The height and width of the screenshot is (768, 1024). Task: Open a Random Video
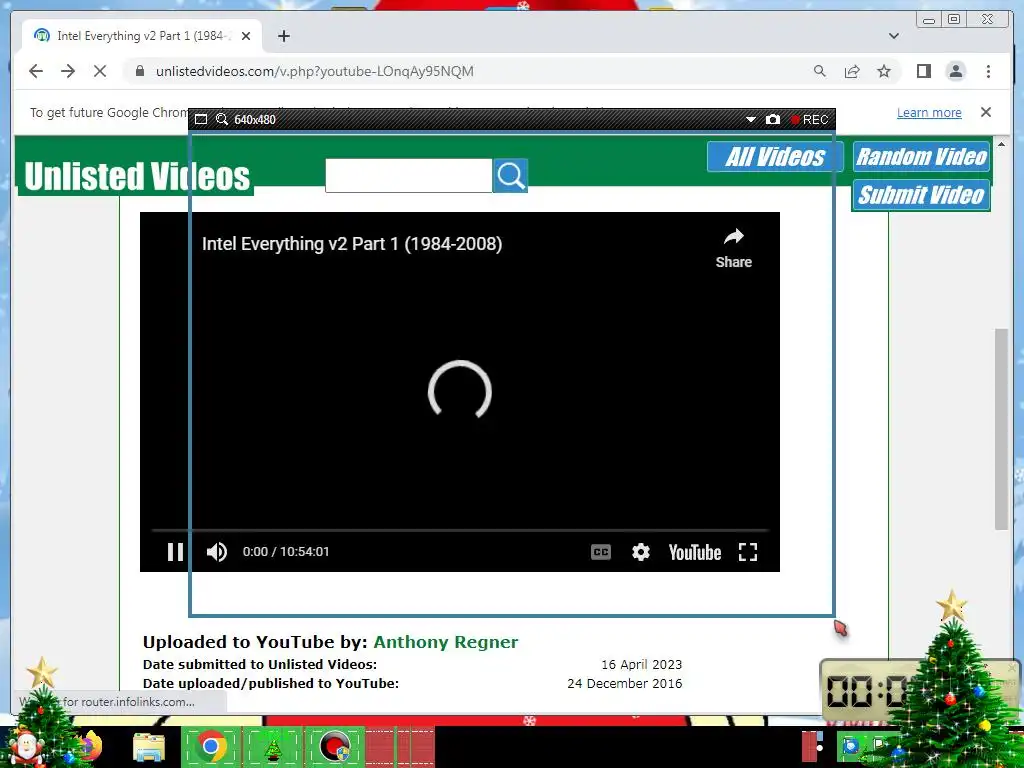click(x=921, y=157)
